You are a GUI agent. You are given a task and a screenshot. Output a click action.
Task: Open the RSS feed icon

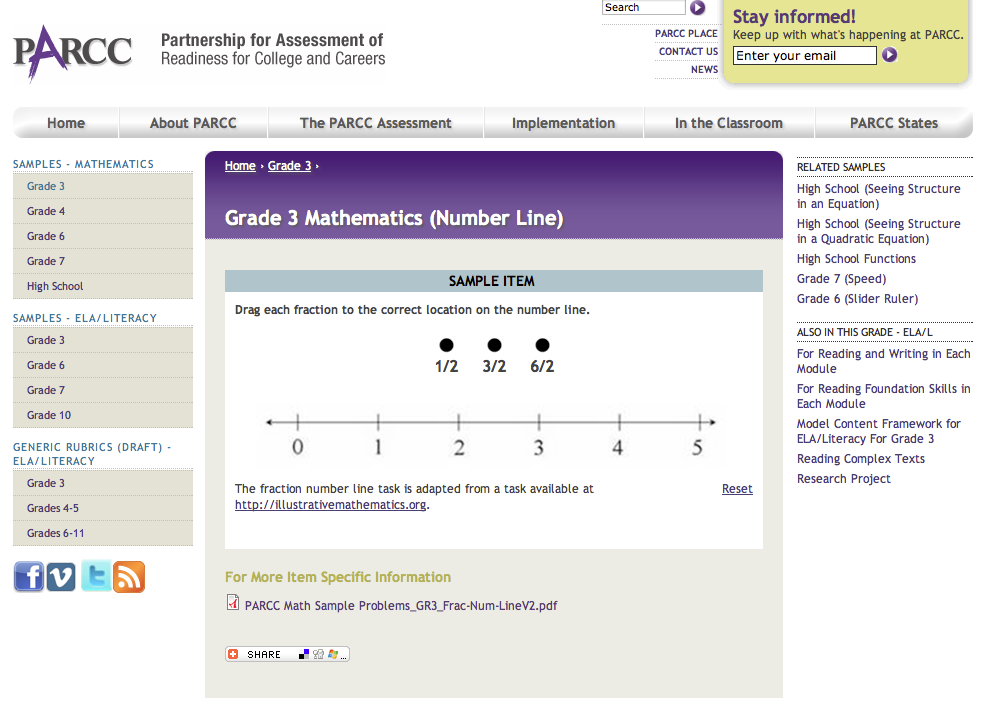[x=129, y=576]
